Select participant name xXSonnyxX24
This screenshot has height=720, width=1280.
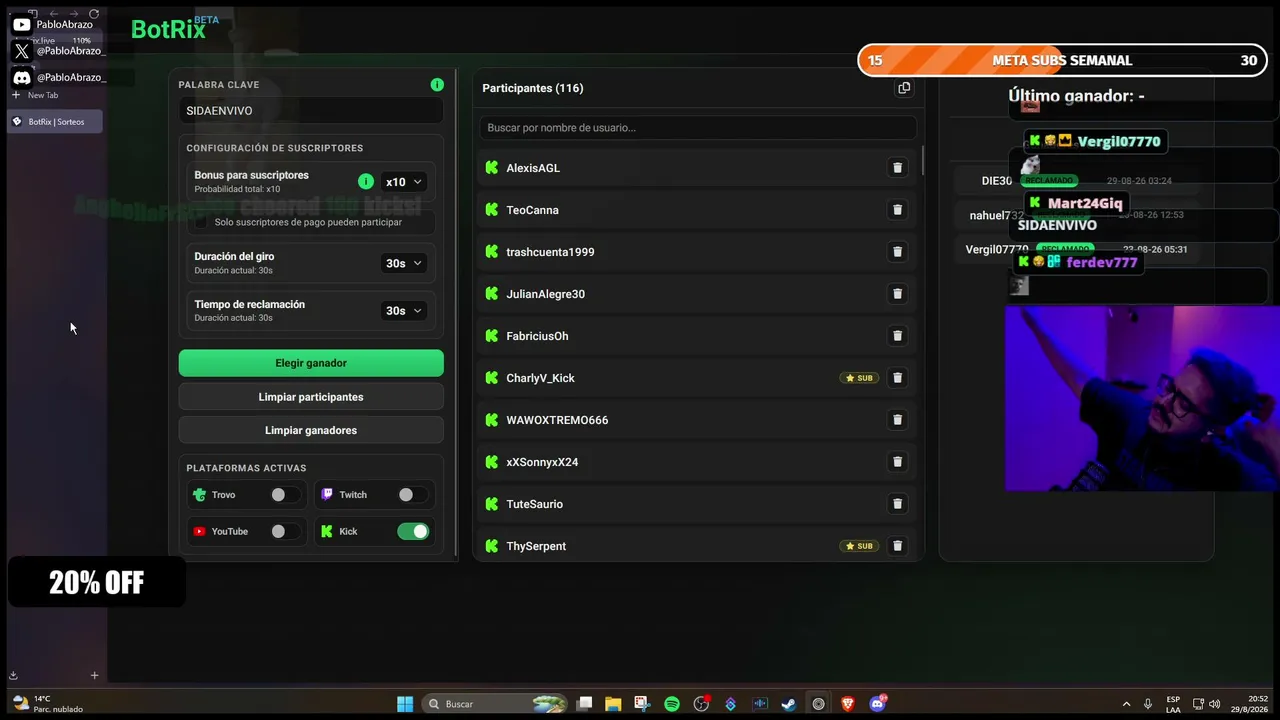[x=542, y=462]
